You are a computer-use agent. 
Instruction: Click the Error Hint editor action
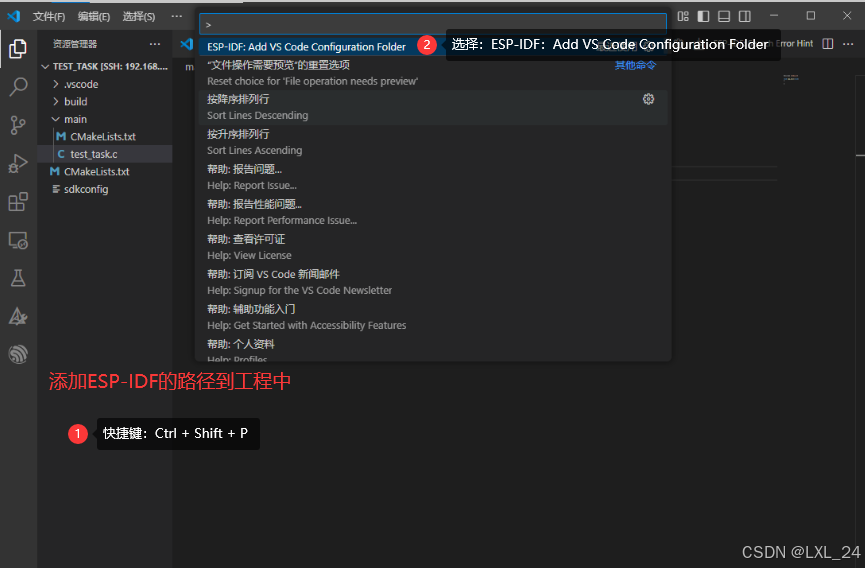794,44
